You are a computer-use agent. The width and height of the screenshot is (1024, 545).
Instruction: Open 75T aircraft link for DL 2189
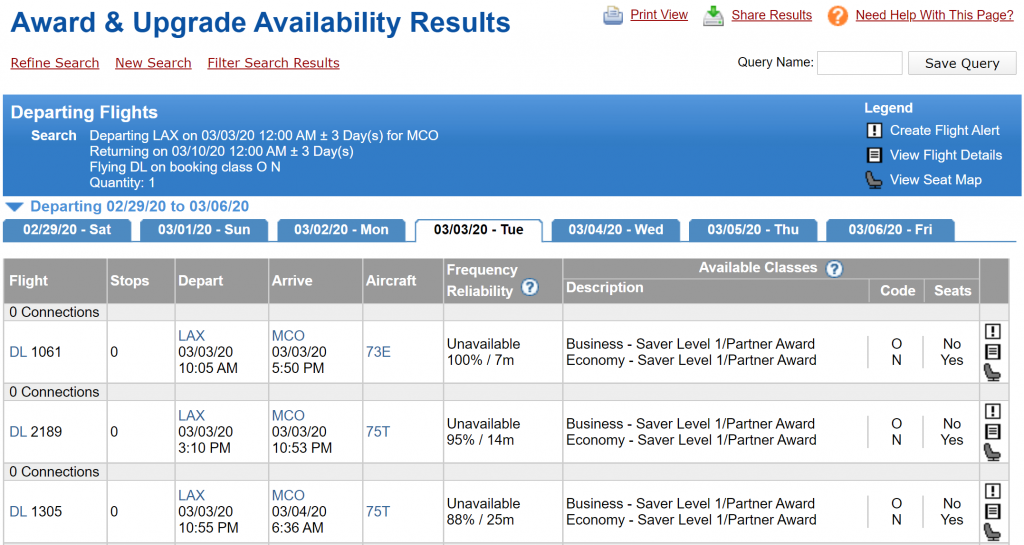[378, 432]
